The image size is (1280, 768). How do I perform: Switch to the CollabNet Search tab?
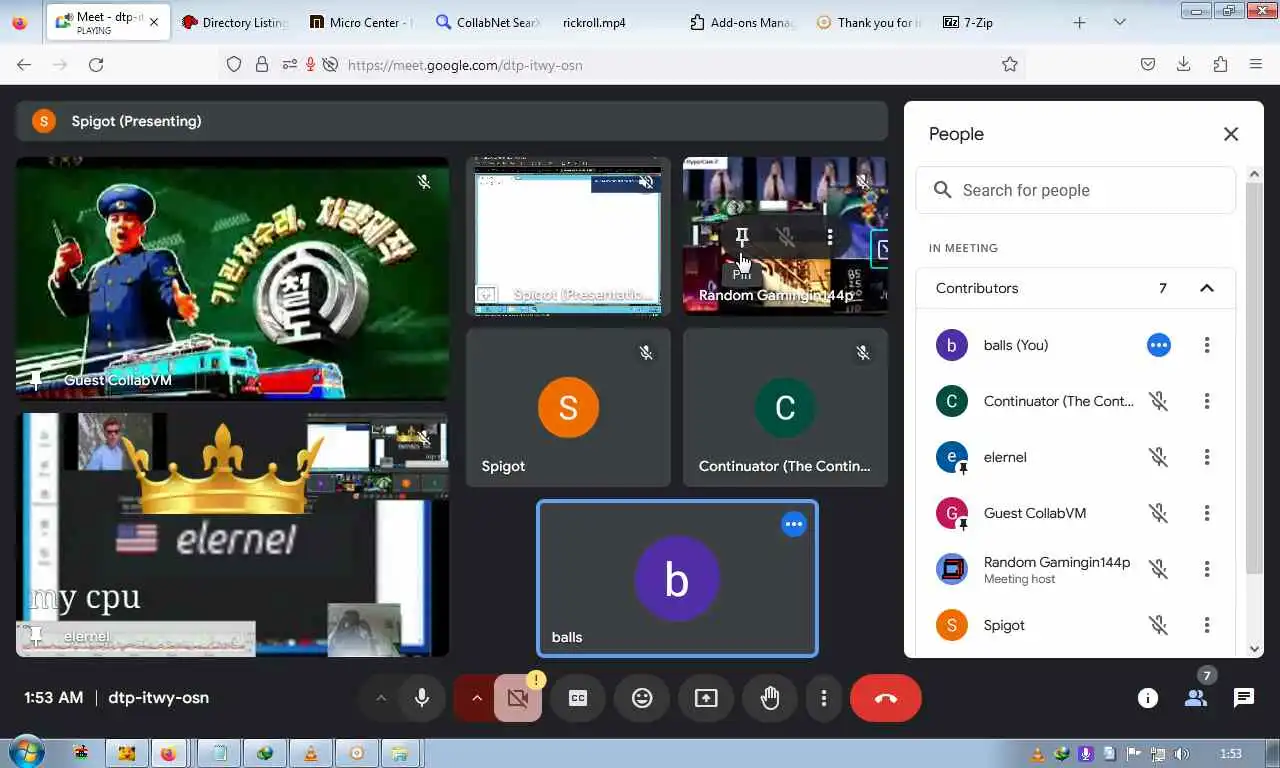pos(488,22)
